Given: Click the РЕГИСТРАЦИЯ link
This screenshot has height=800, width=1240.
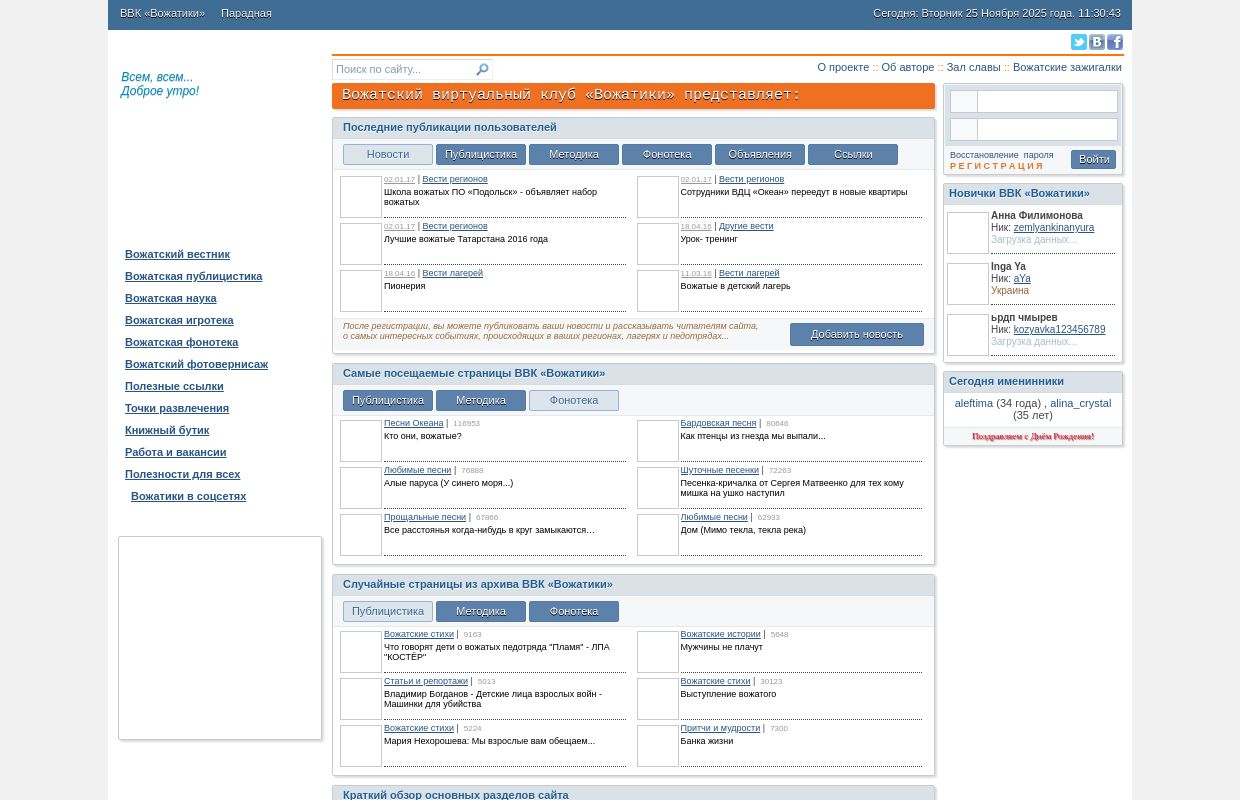Looking at the screenshot, I should click(x=996, y=166).
